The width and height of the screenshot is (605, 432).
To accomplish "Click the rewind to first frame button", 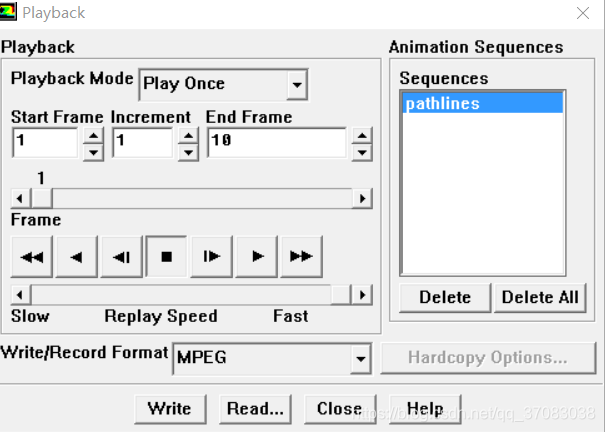I will 32,257.
